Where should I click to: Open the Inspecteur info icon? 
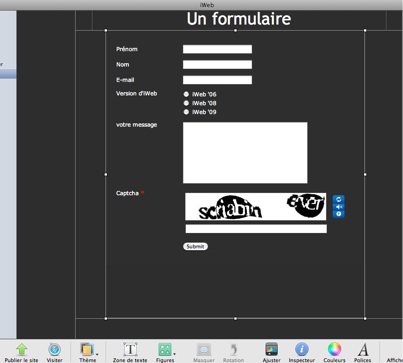point(302,350)
